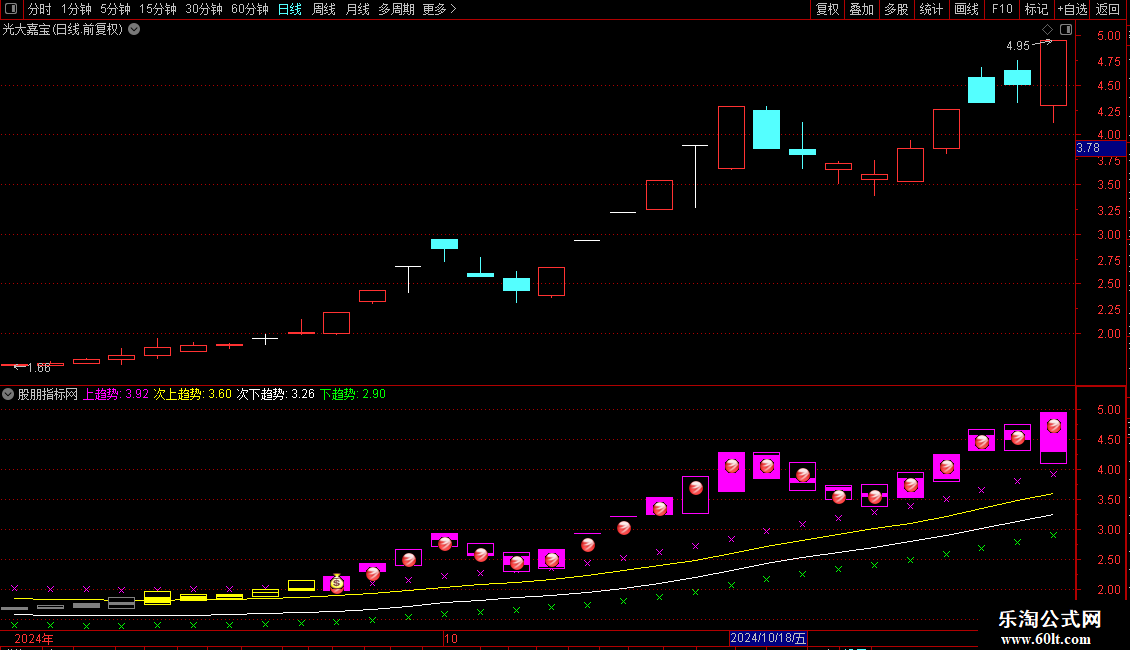
Task: Click the 上趋势: 3.92 indicator value
Action: point(116,394)
